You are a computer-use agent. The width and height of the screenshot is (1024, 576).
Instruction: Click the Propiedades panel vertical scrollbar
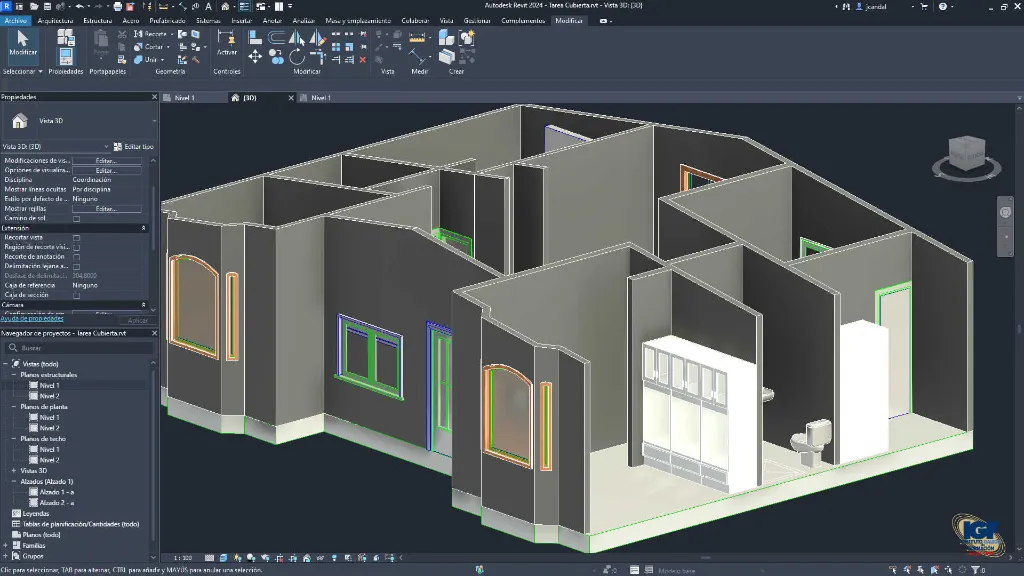coord(153,216)
